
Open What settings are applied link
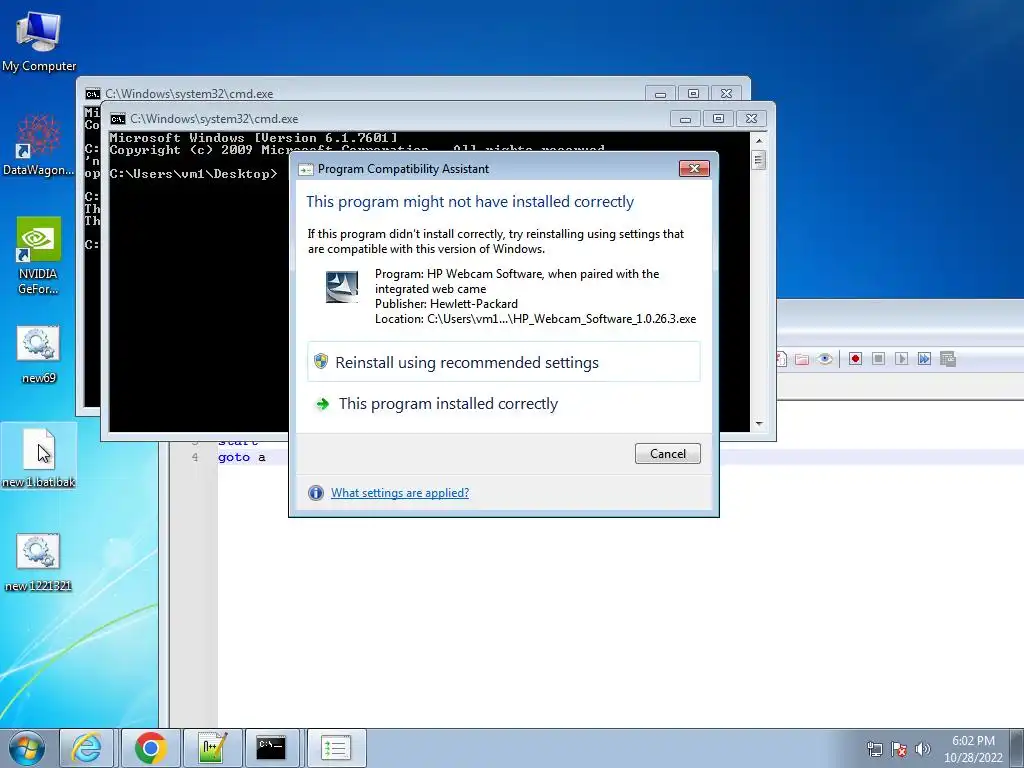coord(400,493)
